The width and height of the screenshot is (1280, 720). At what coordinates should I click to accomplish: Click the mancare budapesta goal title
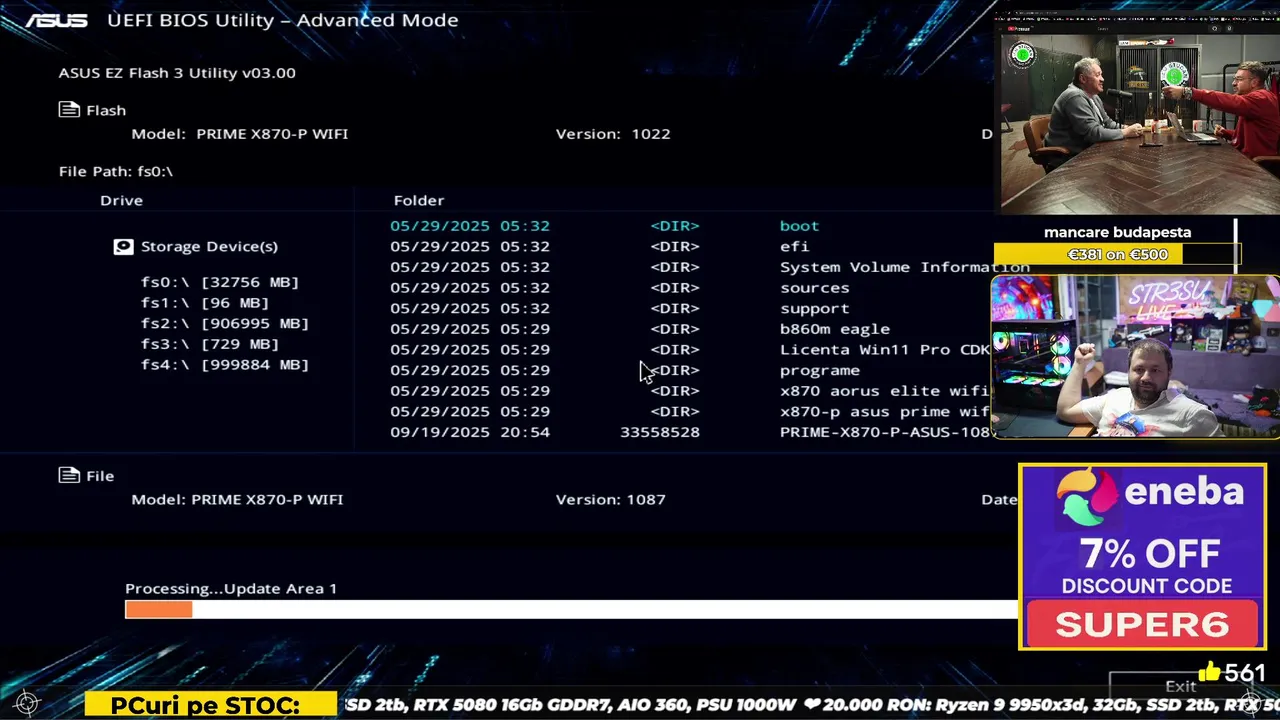pyautogui.click(x=1117, y=232)
